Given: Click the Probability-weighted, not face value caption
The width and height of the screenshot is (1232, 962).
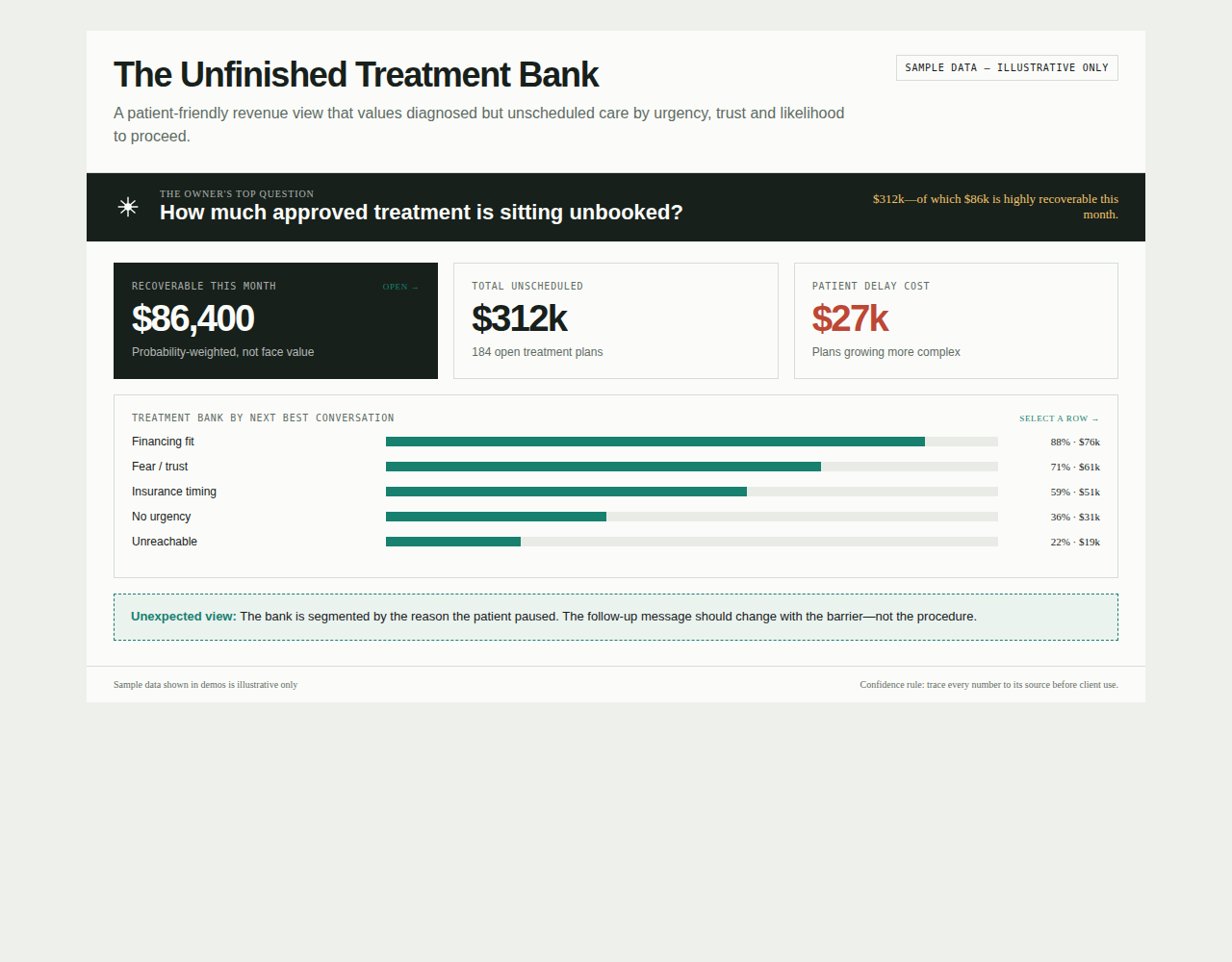Looking at the screenshot, I should [223, 352].
